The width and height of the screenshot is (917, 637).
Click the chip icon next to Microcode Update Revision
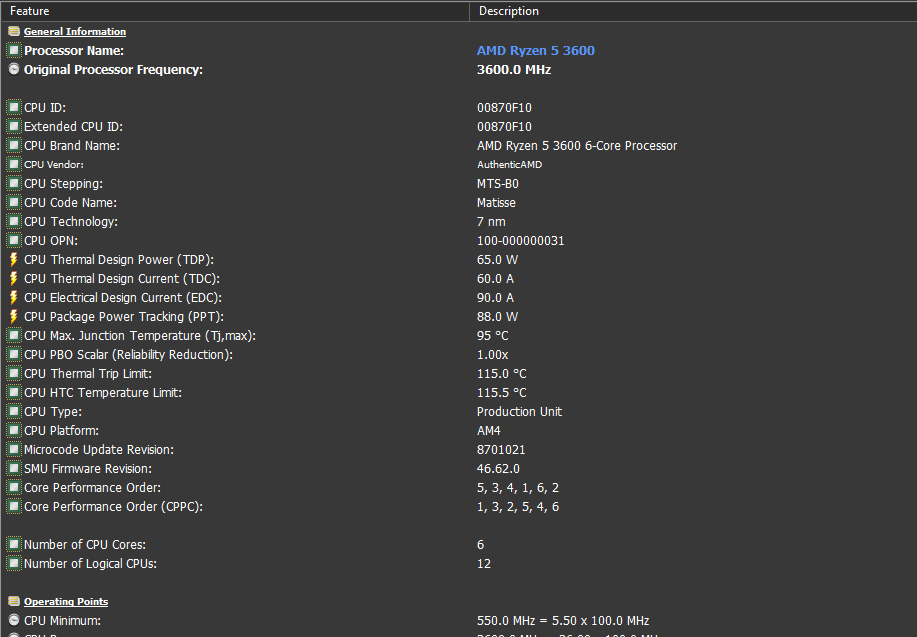14,450
